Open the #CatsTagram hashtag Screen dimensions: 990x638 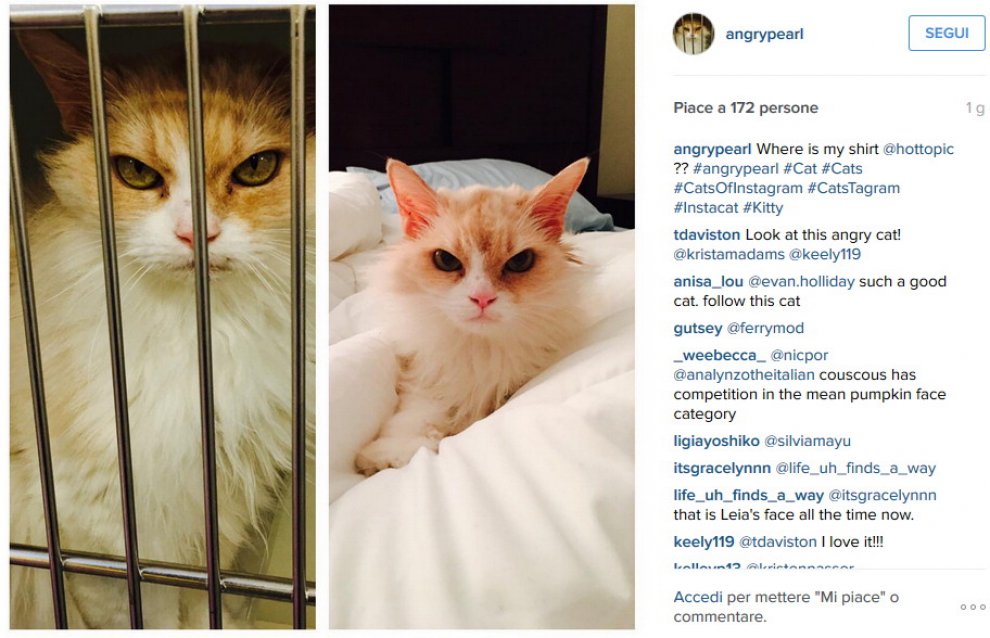coord(854,188)
